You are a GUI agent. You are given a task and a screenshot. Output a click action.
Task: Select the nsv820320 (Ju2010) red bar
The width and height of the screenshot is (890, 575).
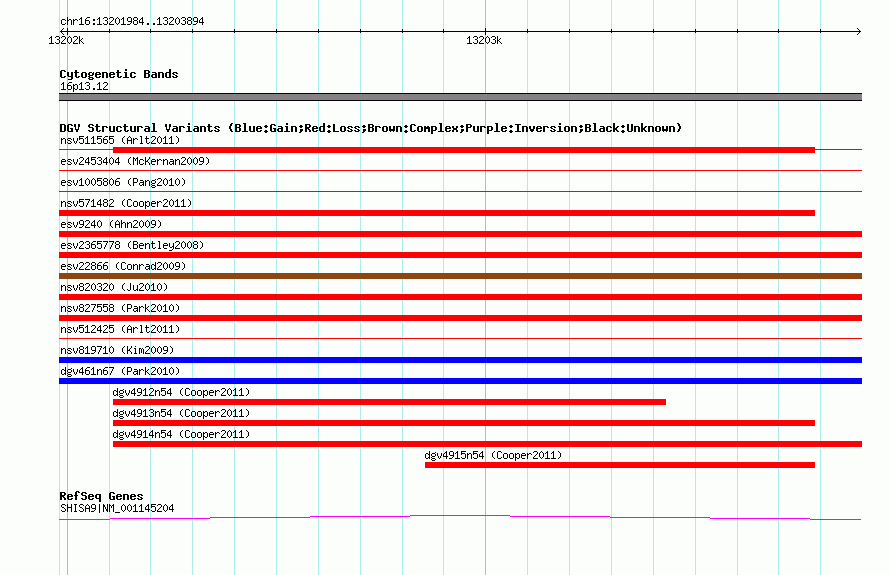[460, 297]
